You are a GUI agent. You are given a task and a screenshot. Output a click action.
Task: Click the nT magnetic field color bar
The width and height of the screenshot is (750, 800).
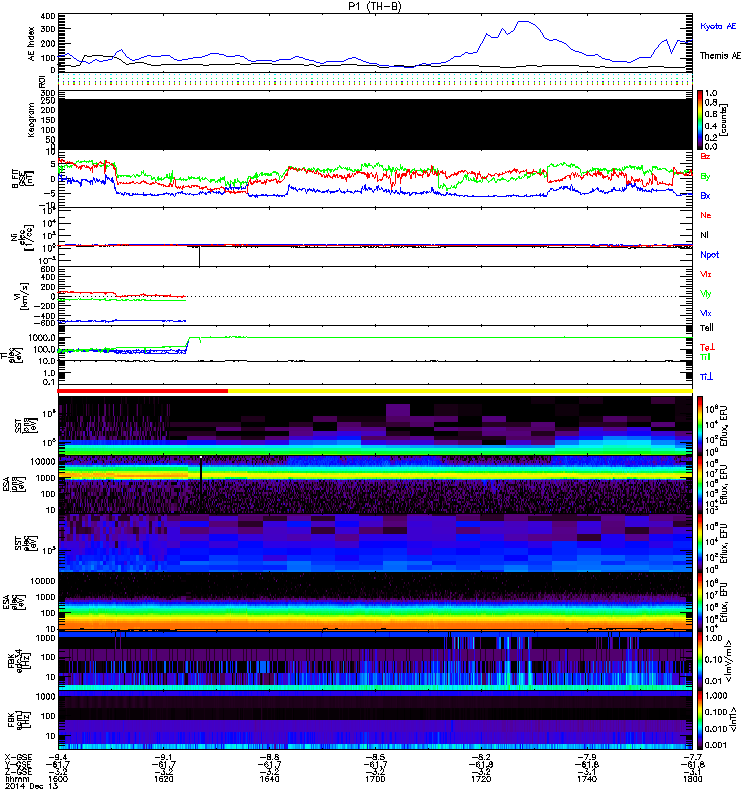(x=700, y=720)
